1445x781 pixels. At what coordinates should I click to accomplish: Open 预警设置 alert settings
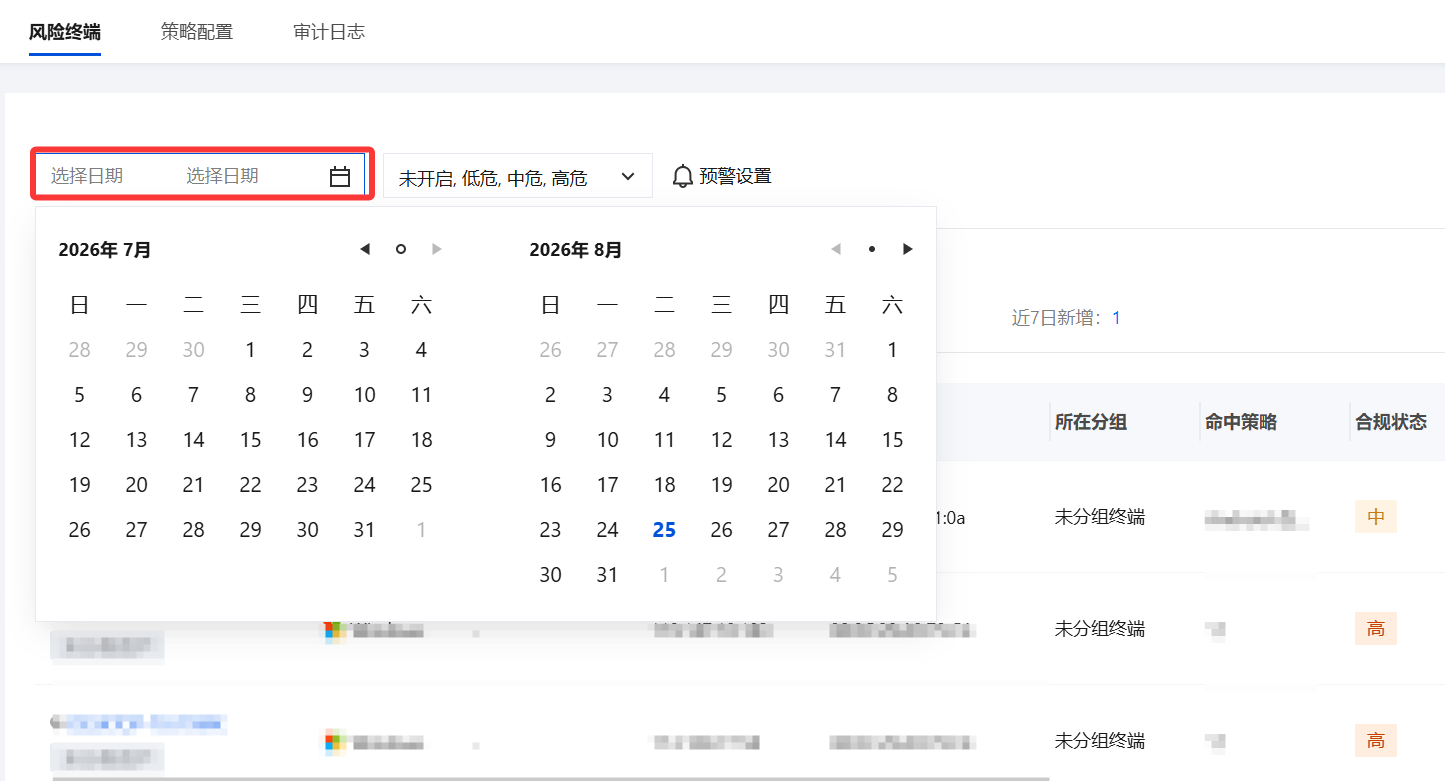[736, 176]
